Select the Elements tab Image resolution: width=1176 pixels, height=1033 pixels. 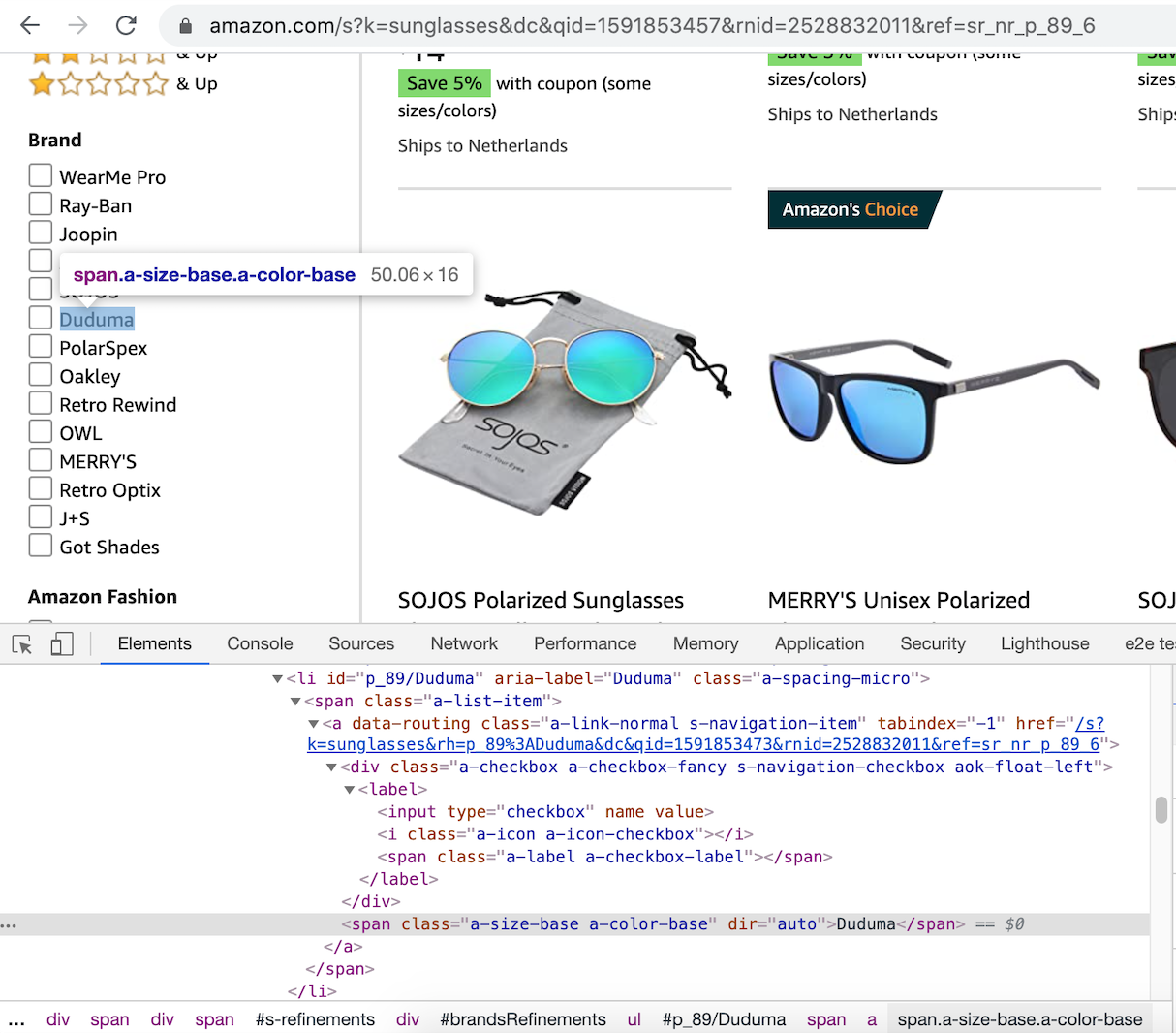(x=155, y=643)
